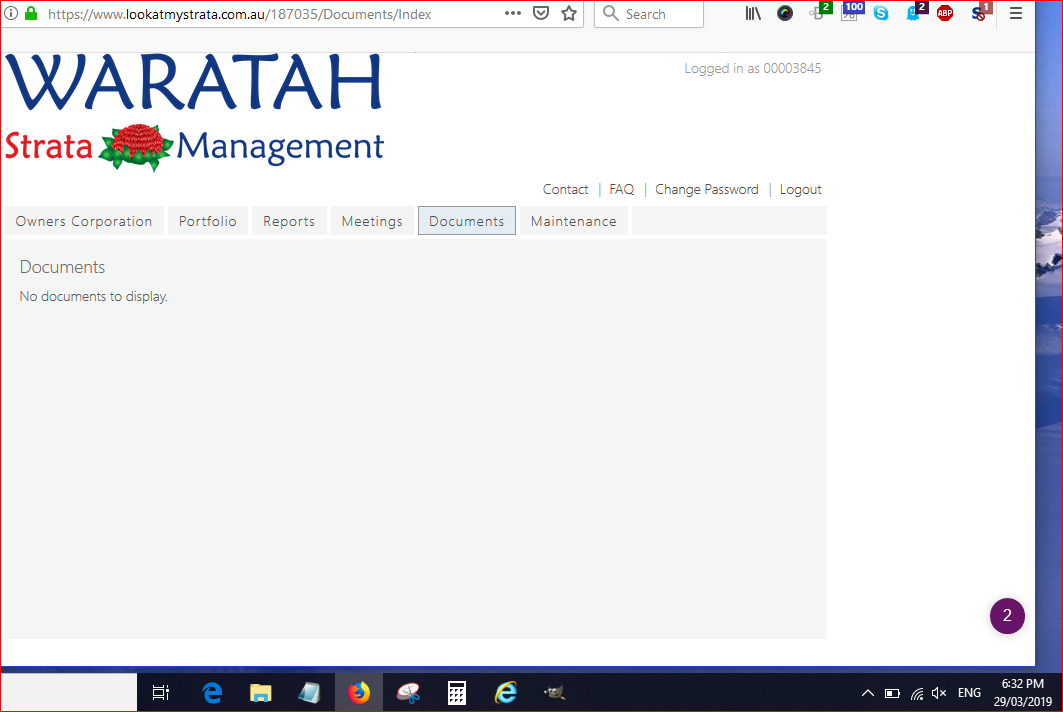
Task: Open the Snipping Tool on taskbar
Action: [408, 692]
